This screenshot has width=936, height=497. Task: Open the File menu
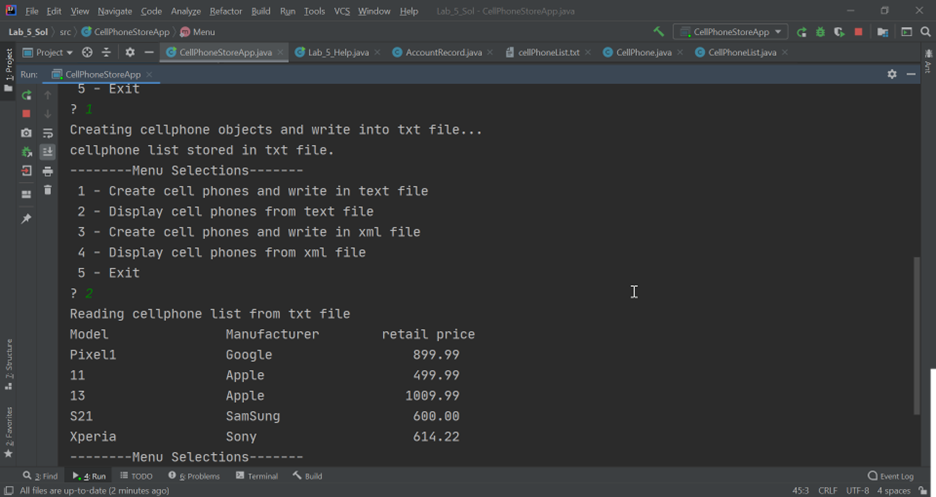pyautogui.click(x=32, y=11)
